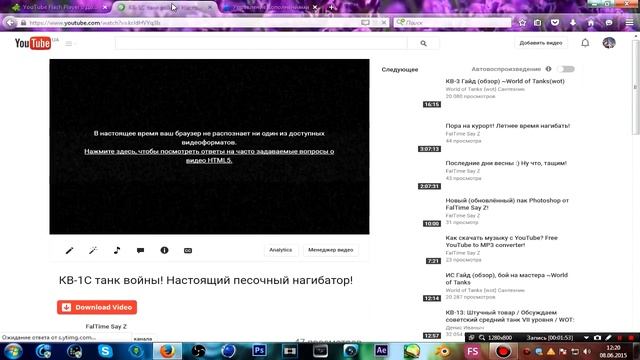This screenshot has height=360, width=640.
Task: Click the 10:00 duration thumbnail
Action: pos(431,224)
